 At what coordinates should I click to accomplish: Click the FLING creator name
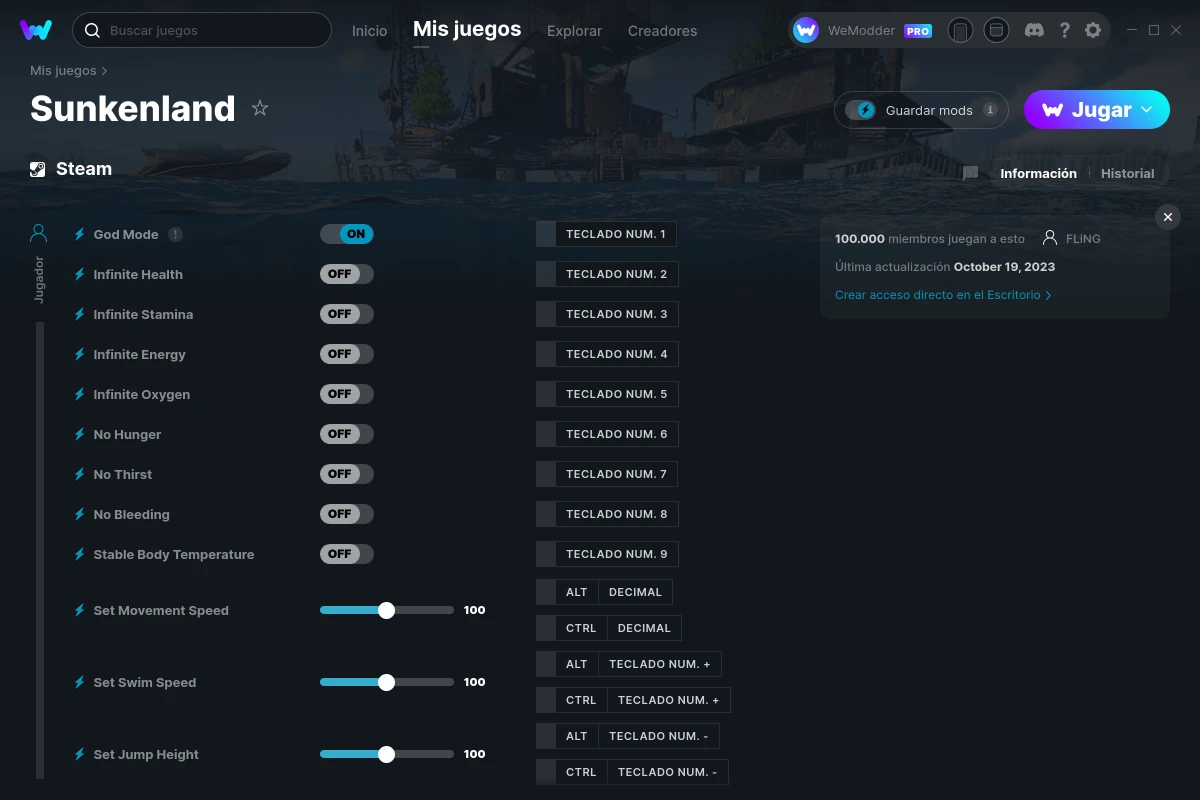point(1083,239)
